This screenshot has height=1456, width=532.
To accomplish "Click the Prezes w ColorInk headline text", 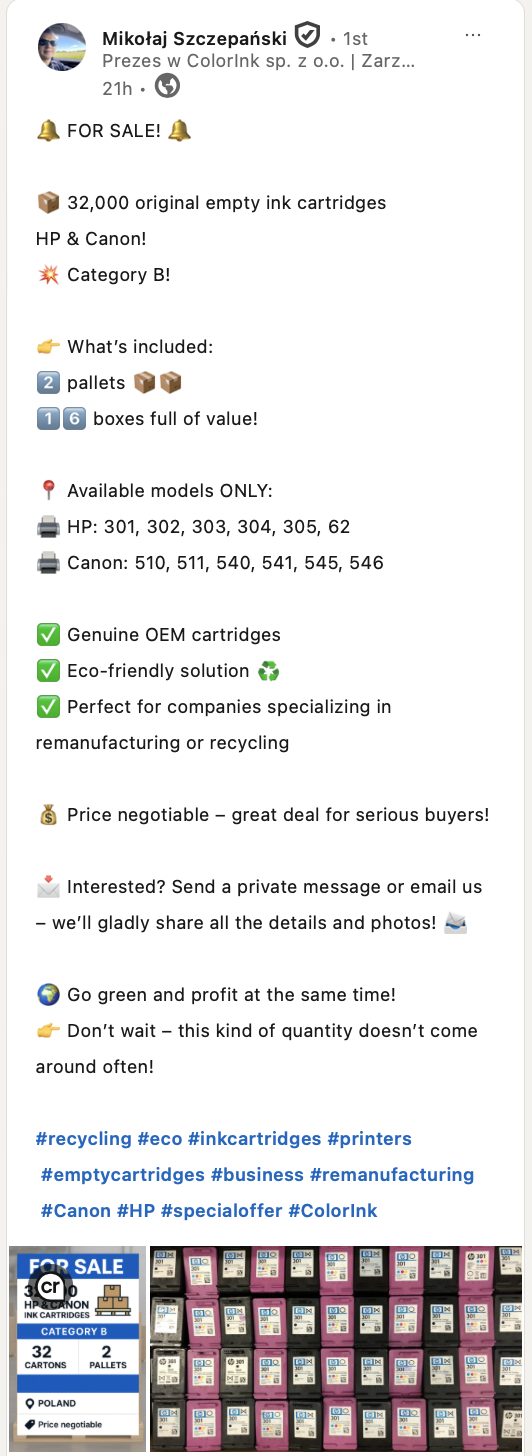I will 259,61.
